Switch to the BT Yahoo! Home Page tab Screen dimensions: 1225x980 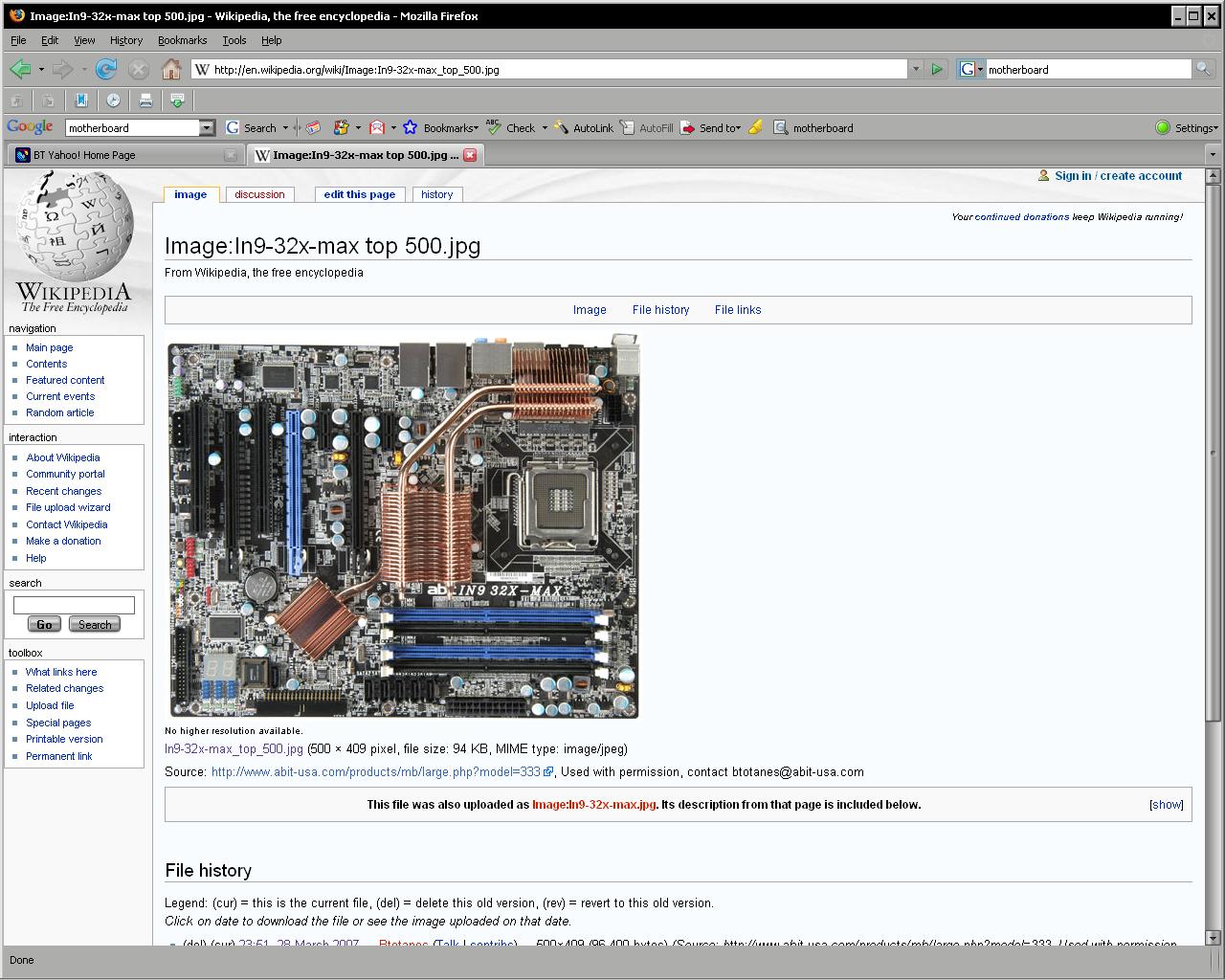point(124,154)
